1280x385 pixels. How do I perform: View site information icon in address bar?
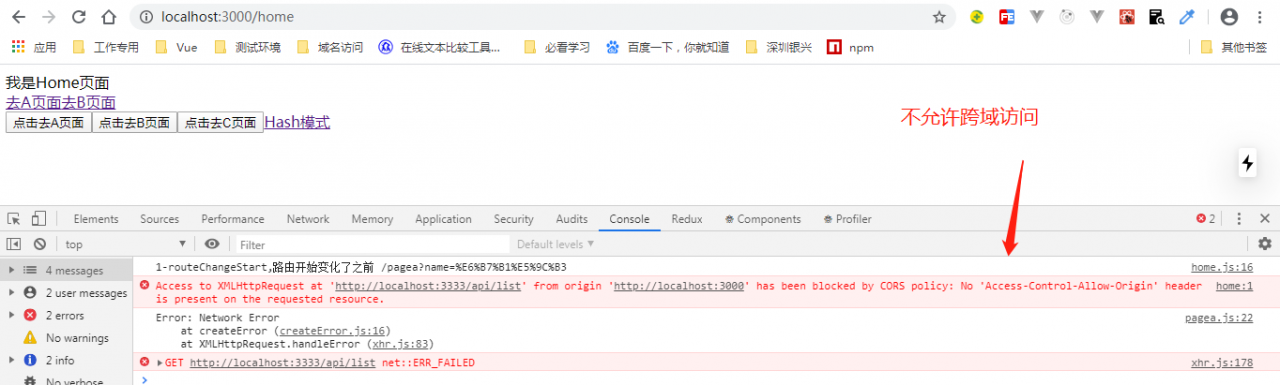(x=146, y=17)
